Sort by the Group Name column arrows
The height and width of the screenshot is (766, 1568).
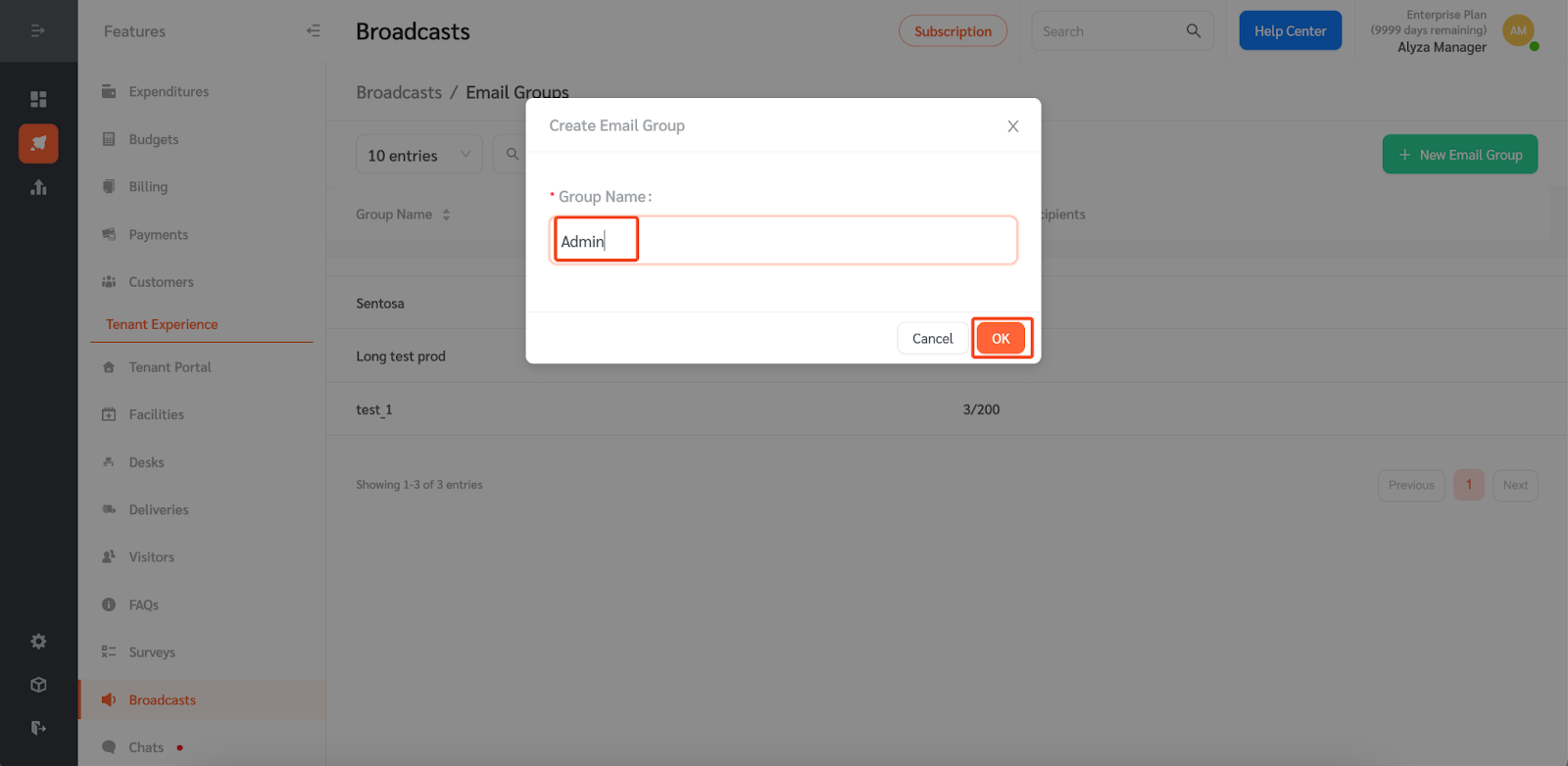pyautogui.click(x=446, y=215)
